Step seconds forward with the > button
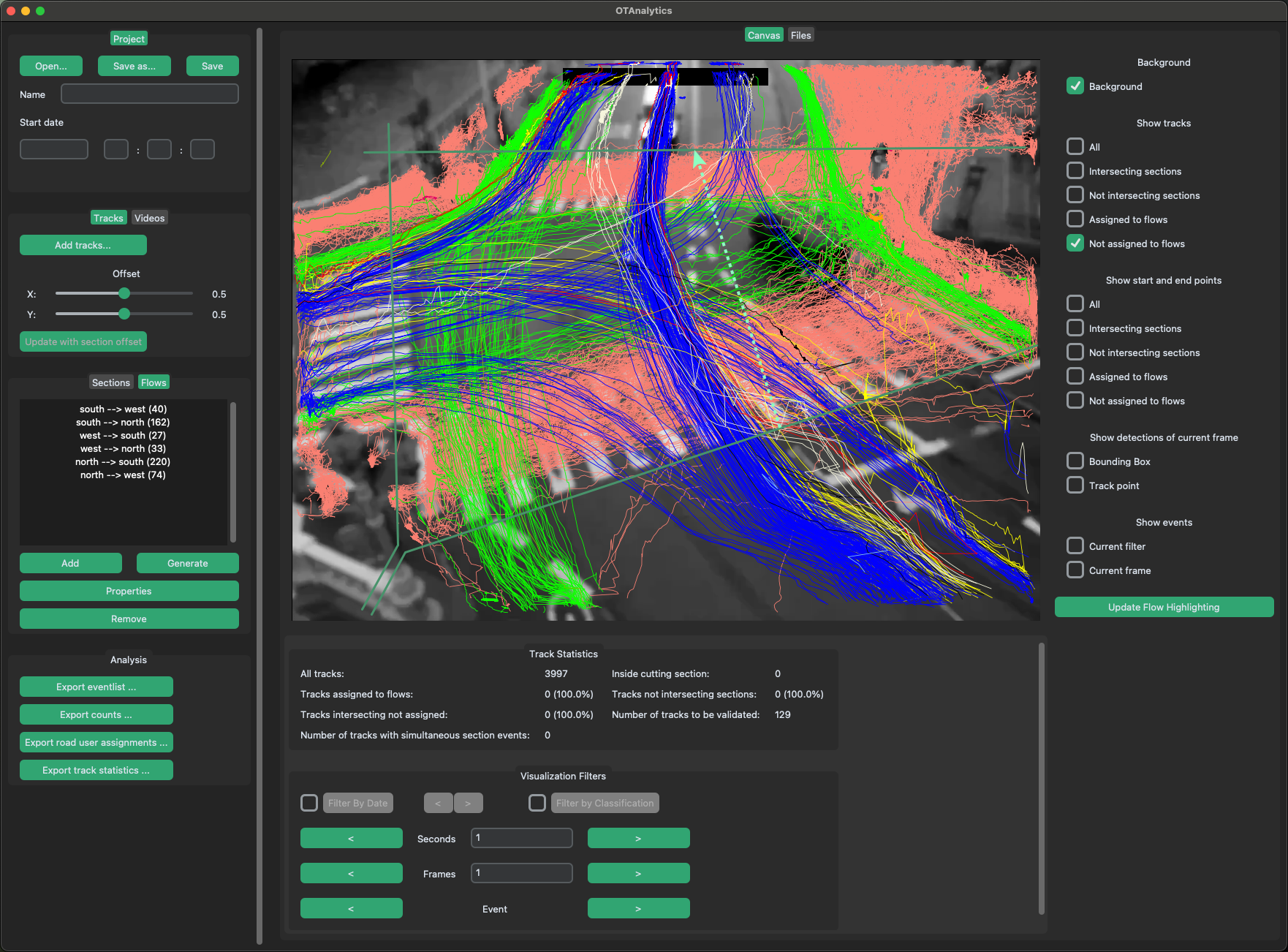The width and height of the screenshot is (1288, 952). click(638, 838)
